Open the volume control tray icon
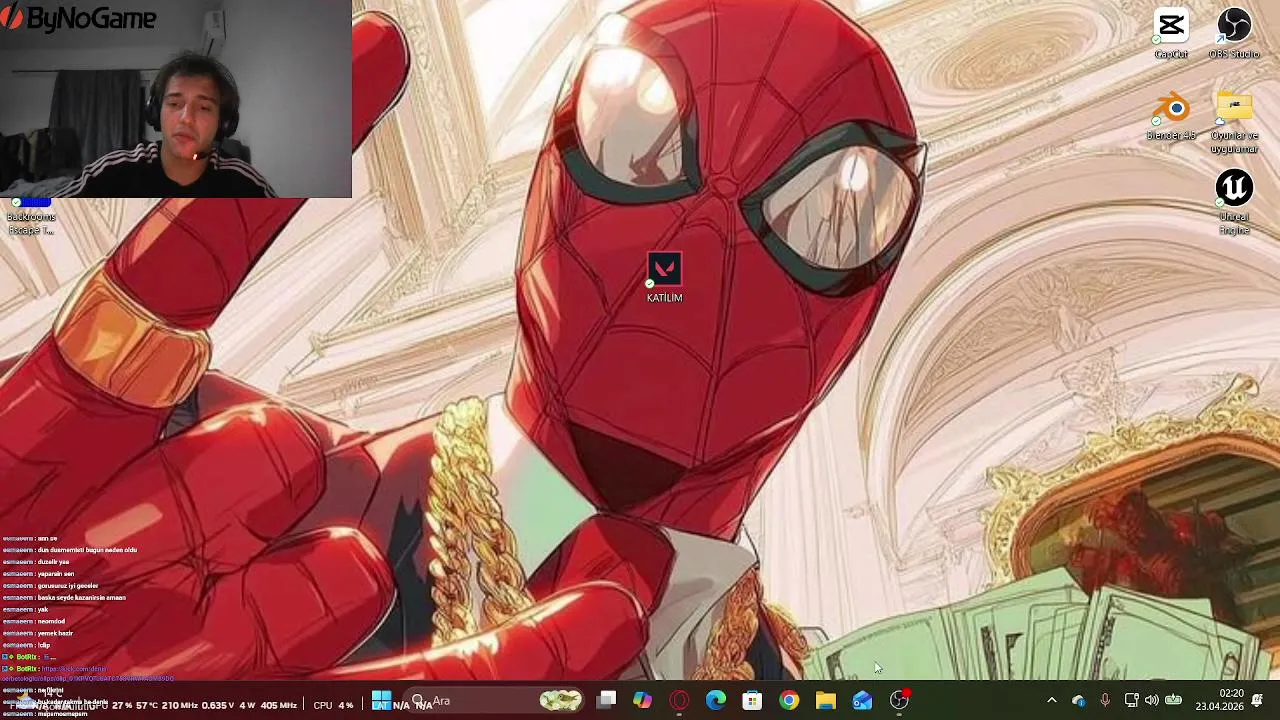This screenshot has height=720, width=1280. click(1152, 701)
